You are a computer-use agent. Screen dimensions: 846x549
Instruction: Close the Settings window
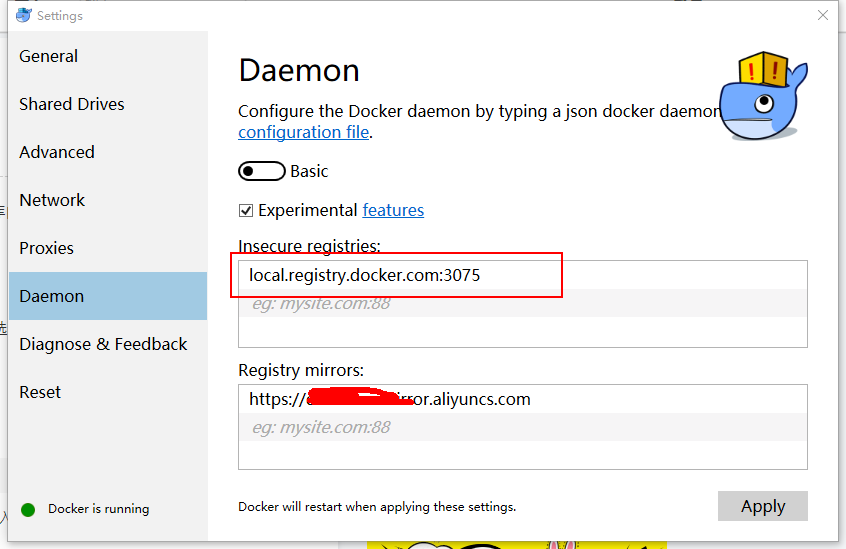(822, 15)
